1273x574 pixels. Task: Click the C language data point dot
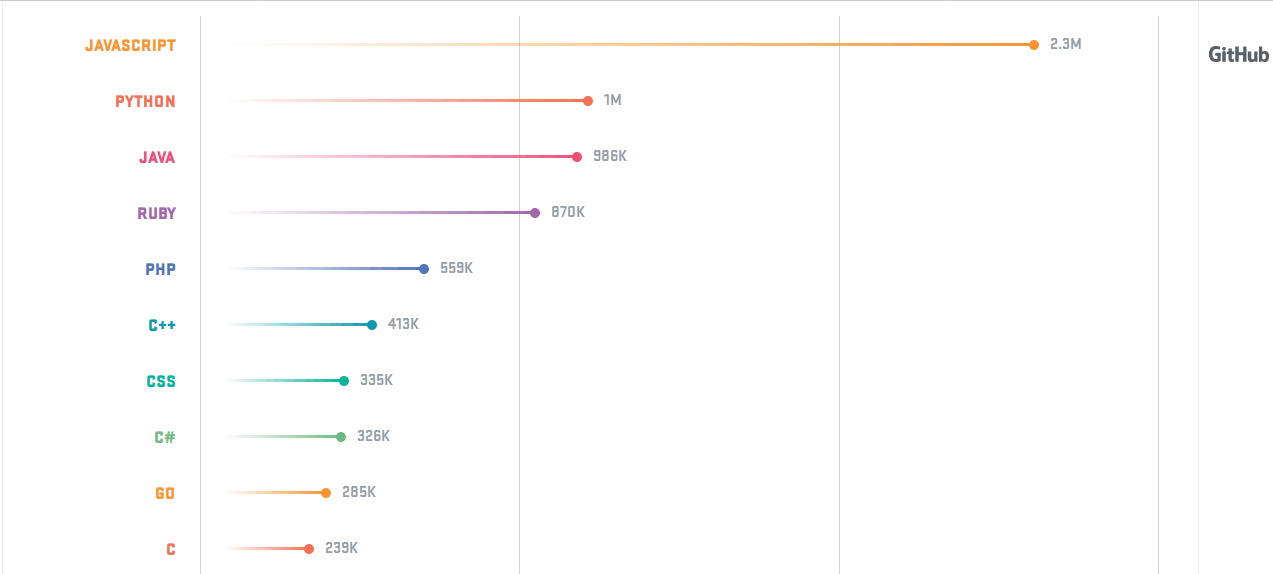(x=309, y=549)
